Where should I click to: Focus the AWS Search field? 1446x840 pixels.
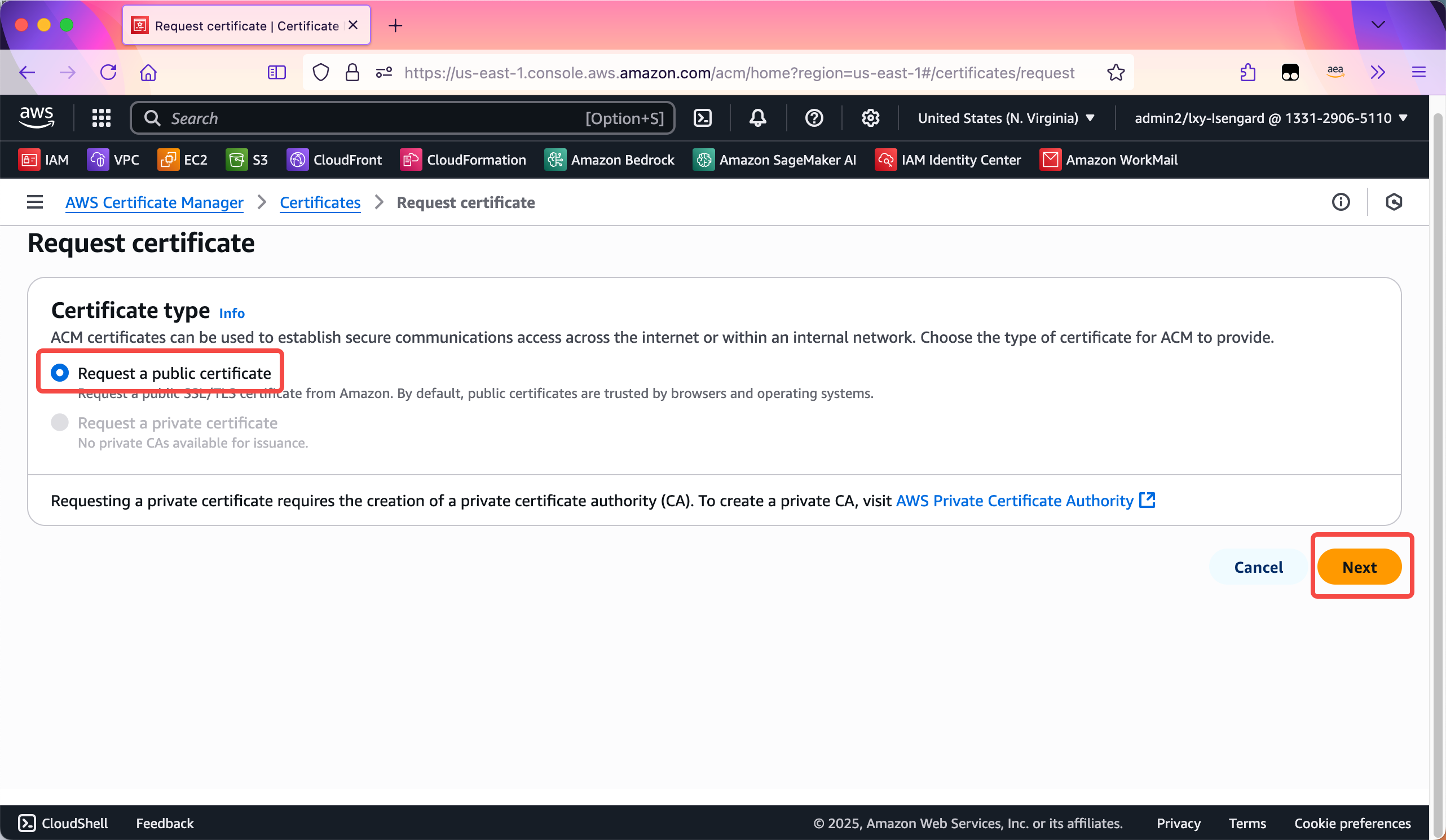[x=402, y=118]
